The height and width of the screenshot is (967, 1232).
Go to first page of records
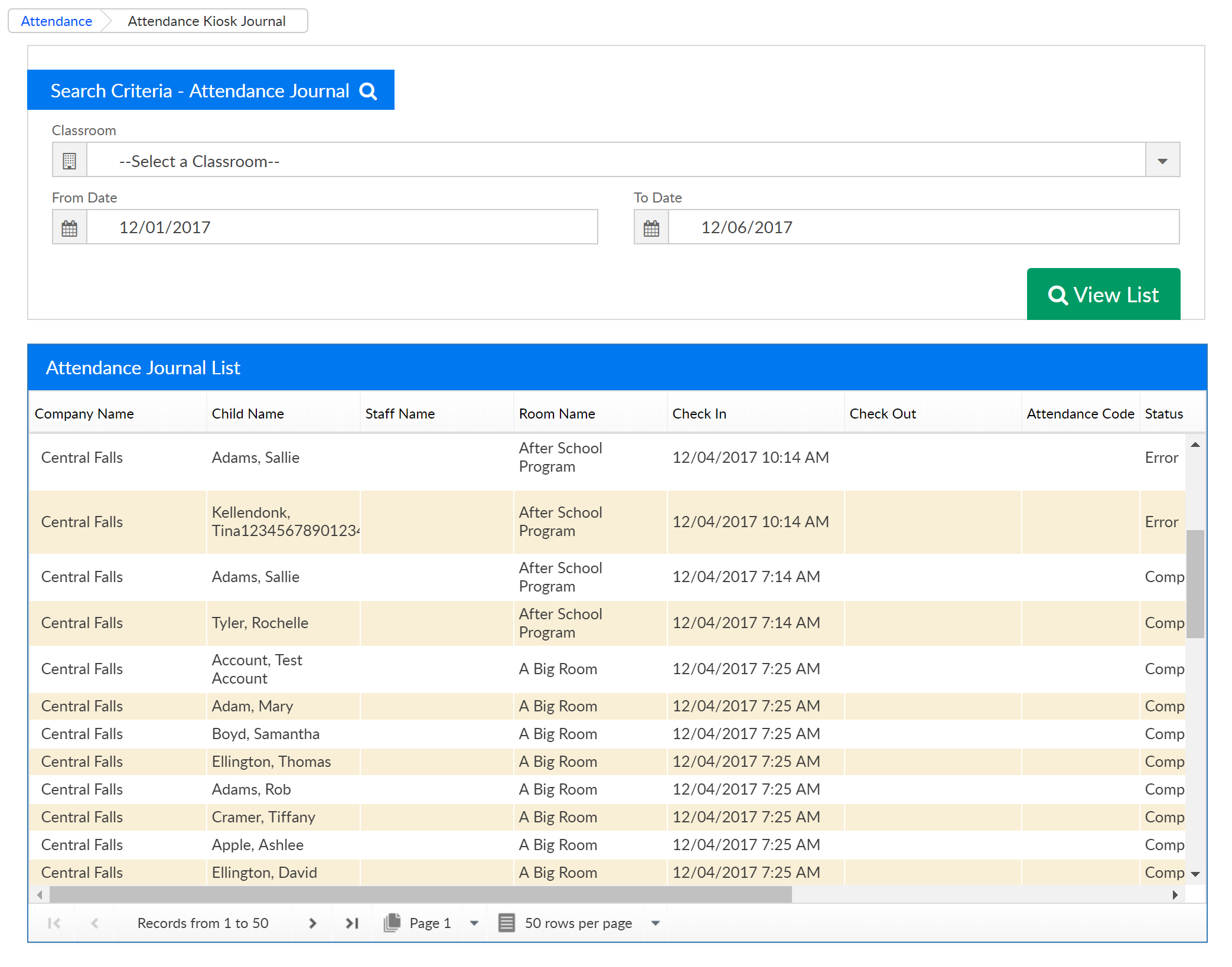click(54, 923)
